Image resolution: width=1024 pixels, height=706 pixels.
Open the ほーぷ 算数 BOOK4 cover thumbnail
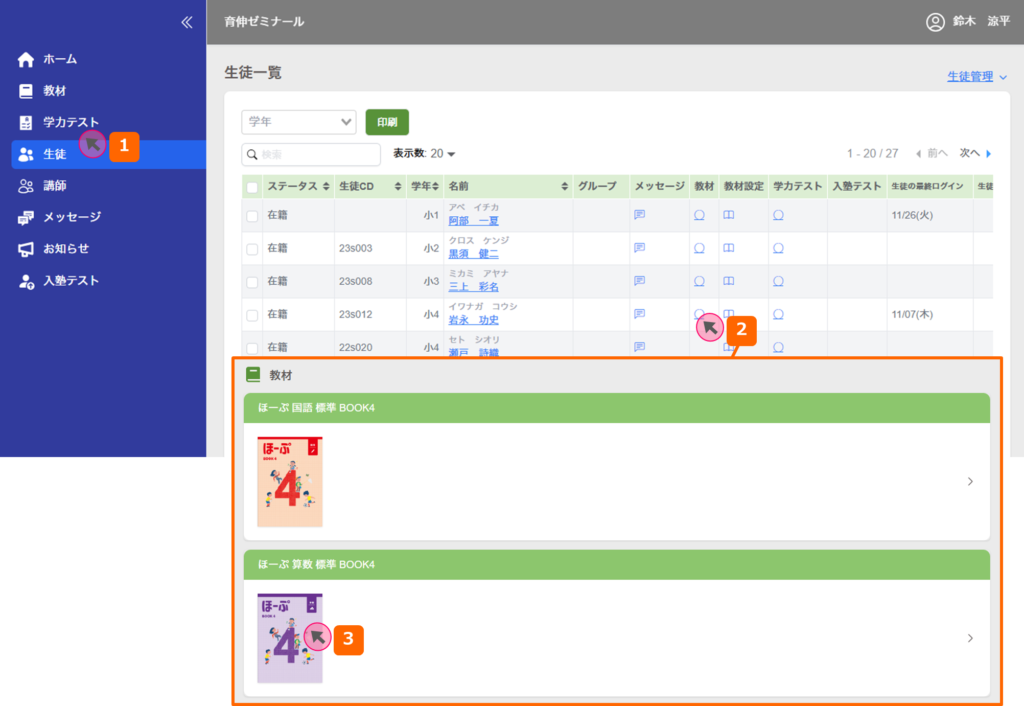pyautogui.click(x=289, y=638)
